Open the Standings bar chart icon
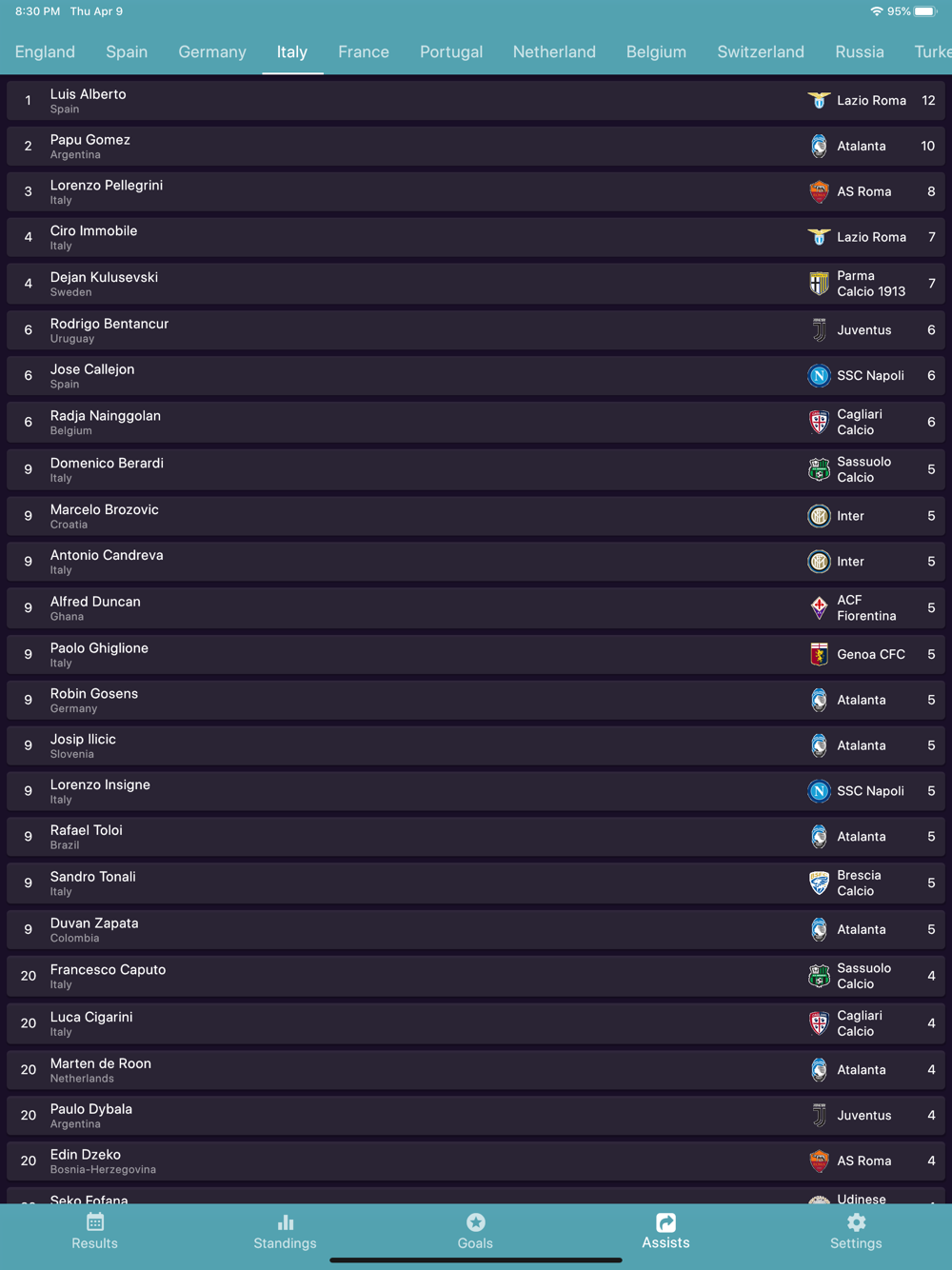 click(285, 1221)
